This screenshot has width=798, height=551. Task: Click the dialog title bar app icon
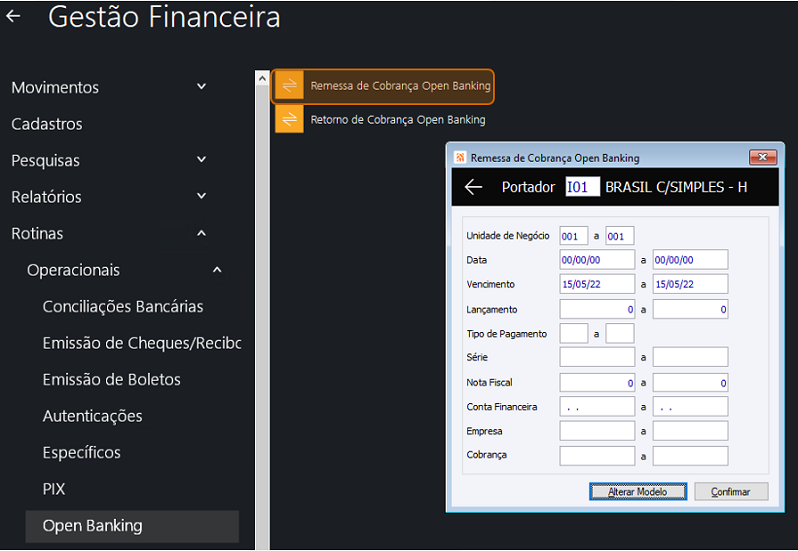[460, 157]
